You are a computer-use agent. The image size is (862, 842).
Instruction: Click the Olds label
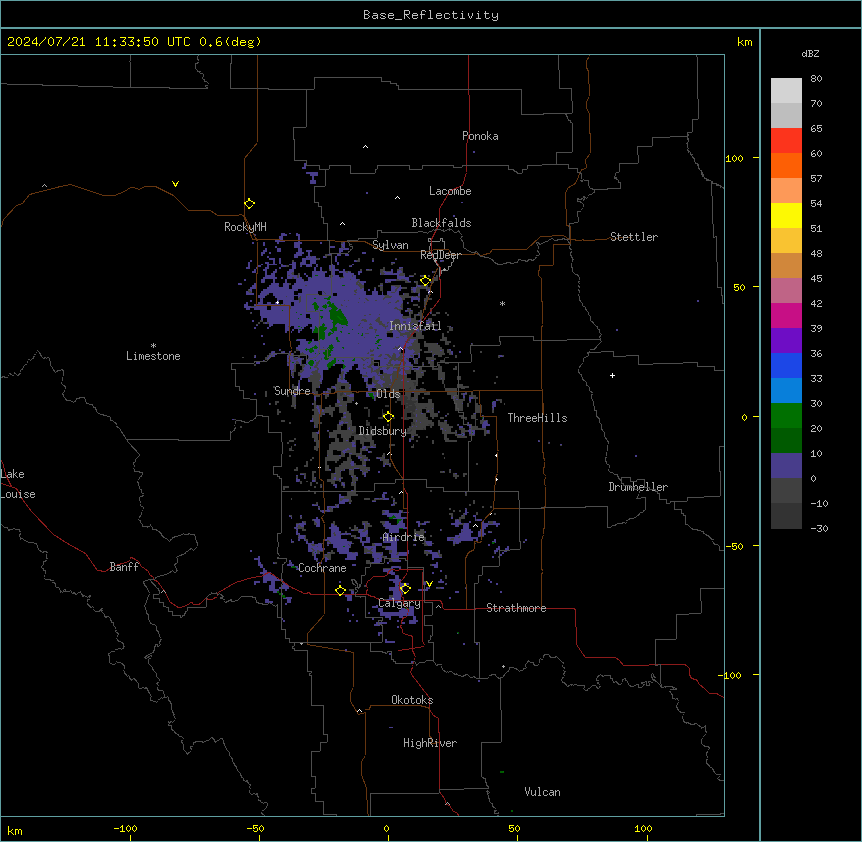(x=388, y=394)
